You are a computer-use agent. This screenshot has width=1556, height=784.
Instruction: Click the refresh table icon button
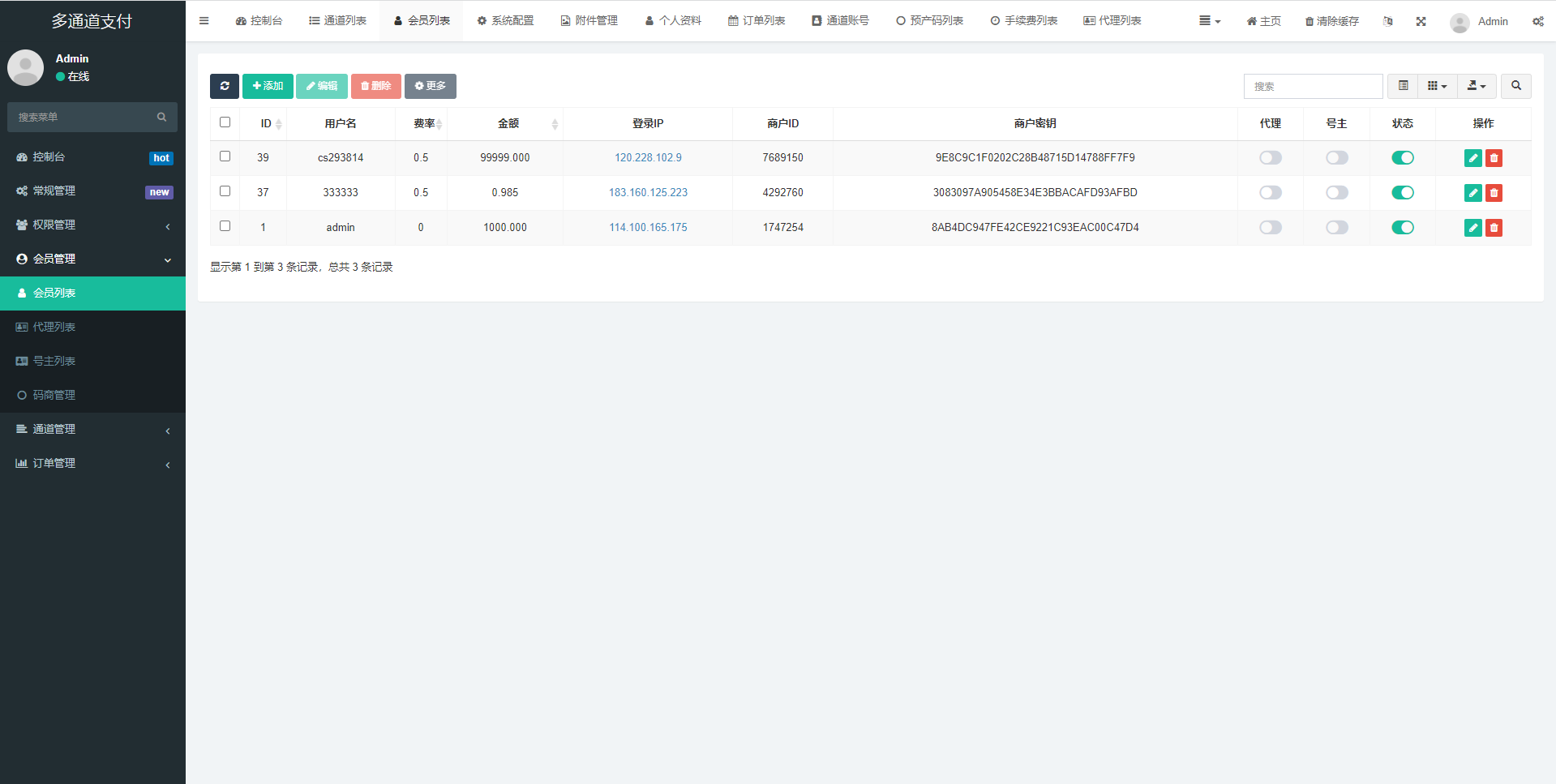pyautogui.click(x=224, y=86)
